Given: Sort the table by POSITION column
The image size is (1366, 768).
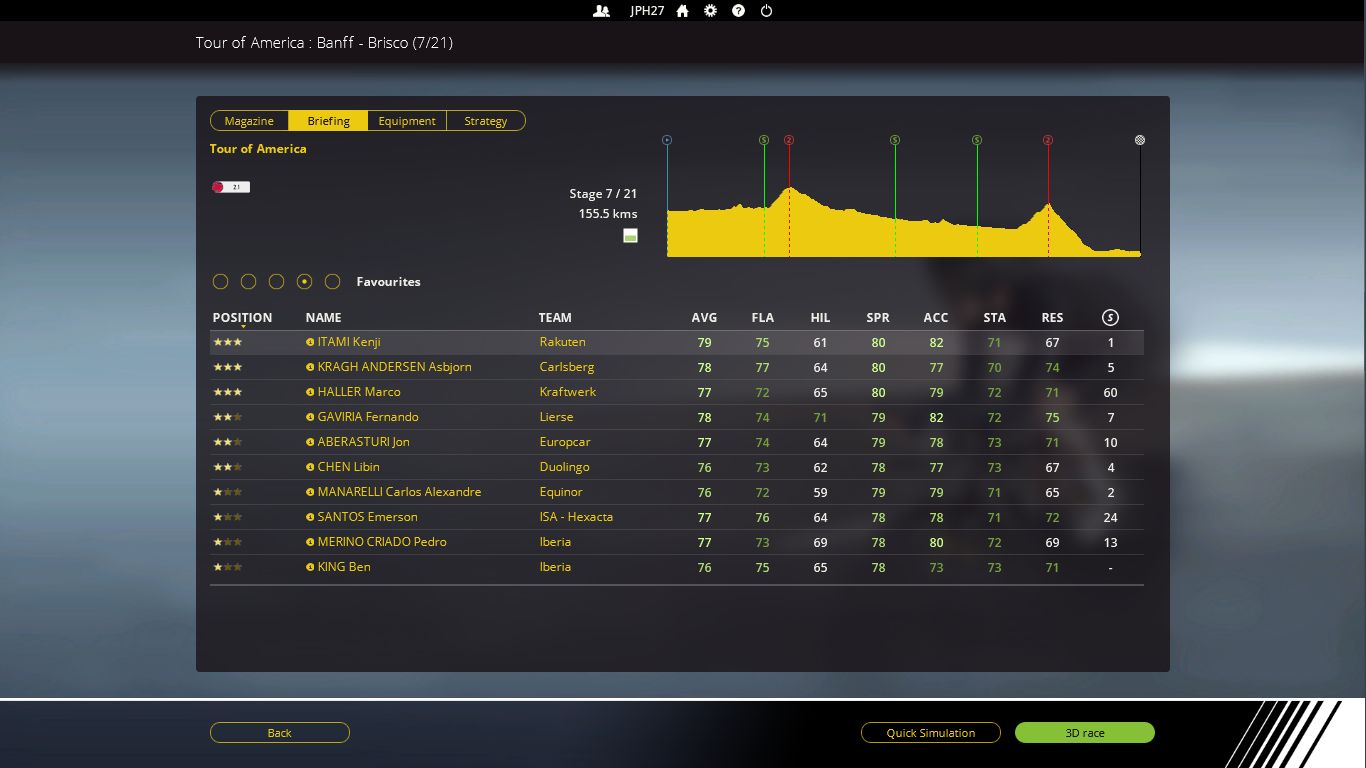Looking at the screenshot, I should tap(242, 318).
